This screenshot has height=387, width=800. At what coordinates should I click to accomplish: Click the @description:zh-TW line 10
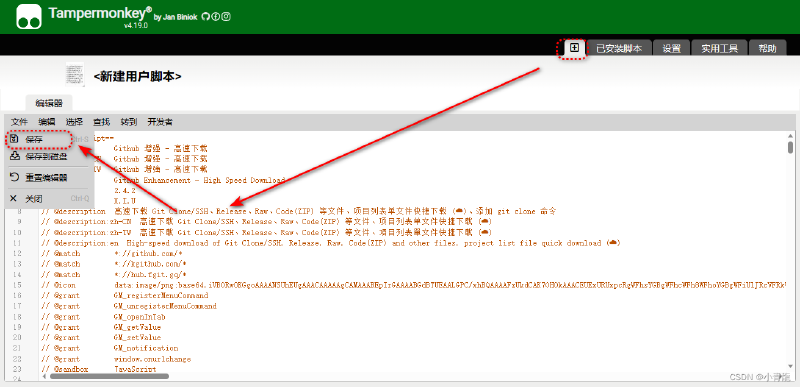point(266,233)
